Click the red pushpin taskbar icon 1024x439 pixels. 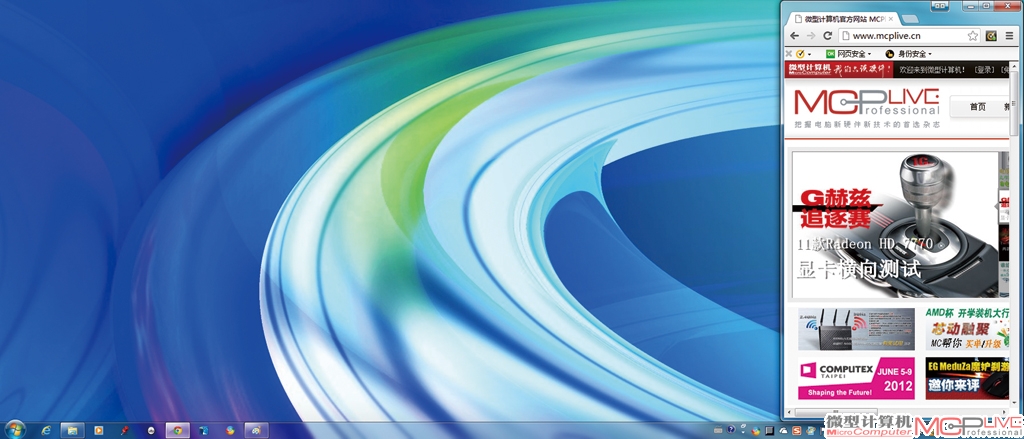[x=125, y=431]
